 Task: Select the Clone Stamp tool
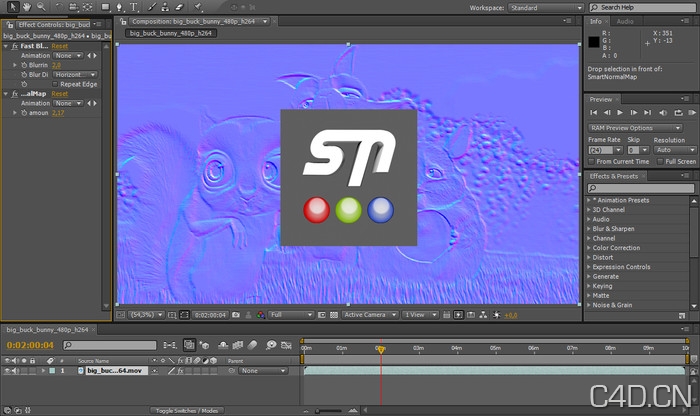[165, 7]
